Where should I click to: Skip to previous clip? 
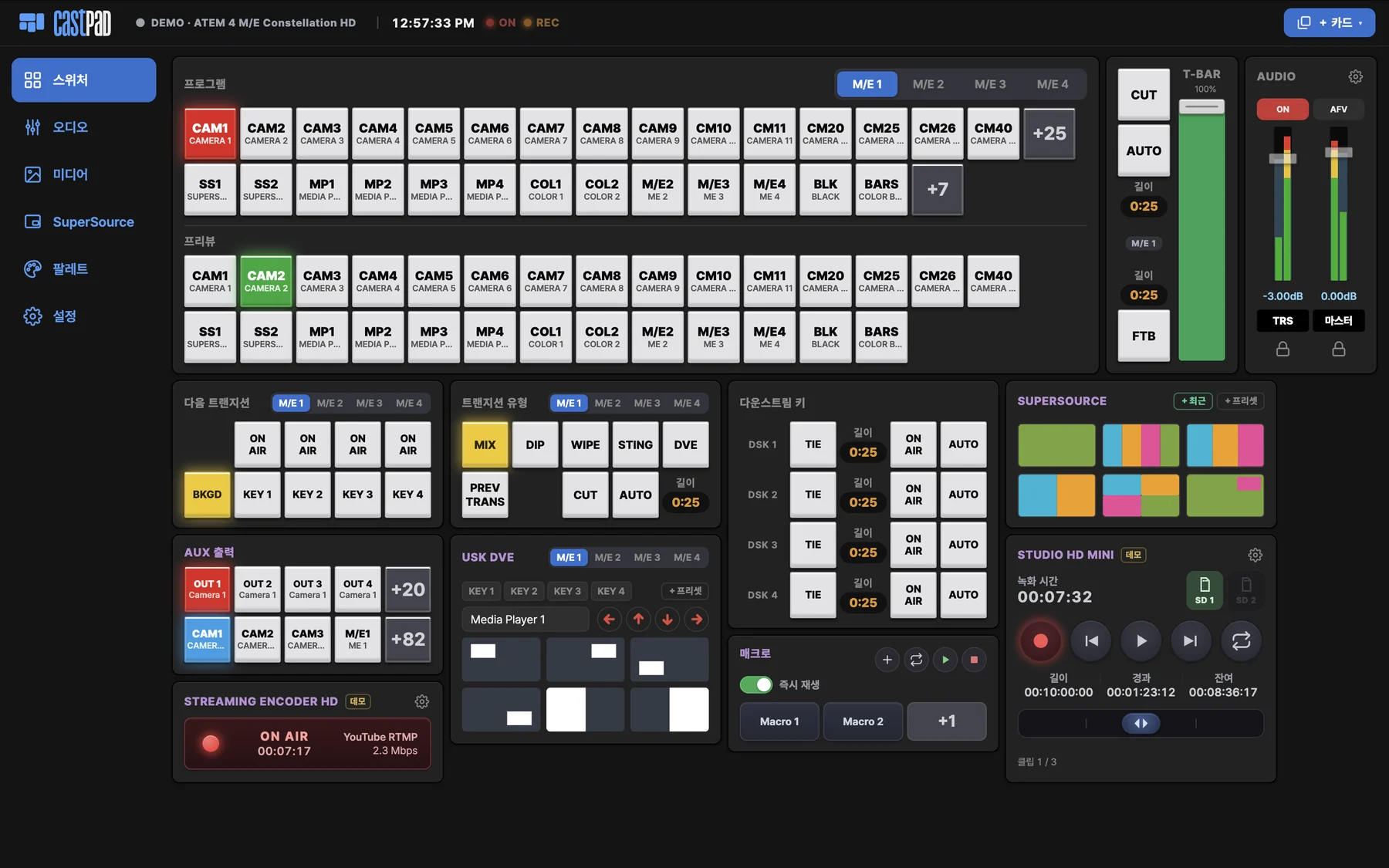coord(1091,640)
